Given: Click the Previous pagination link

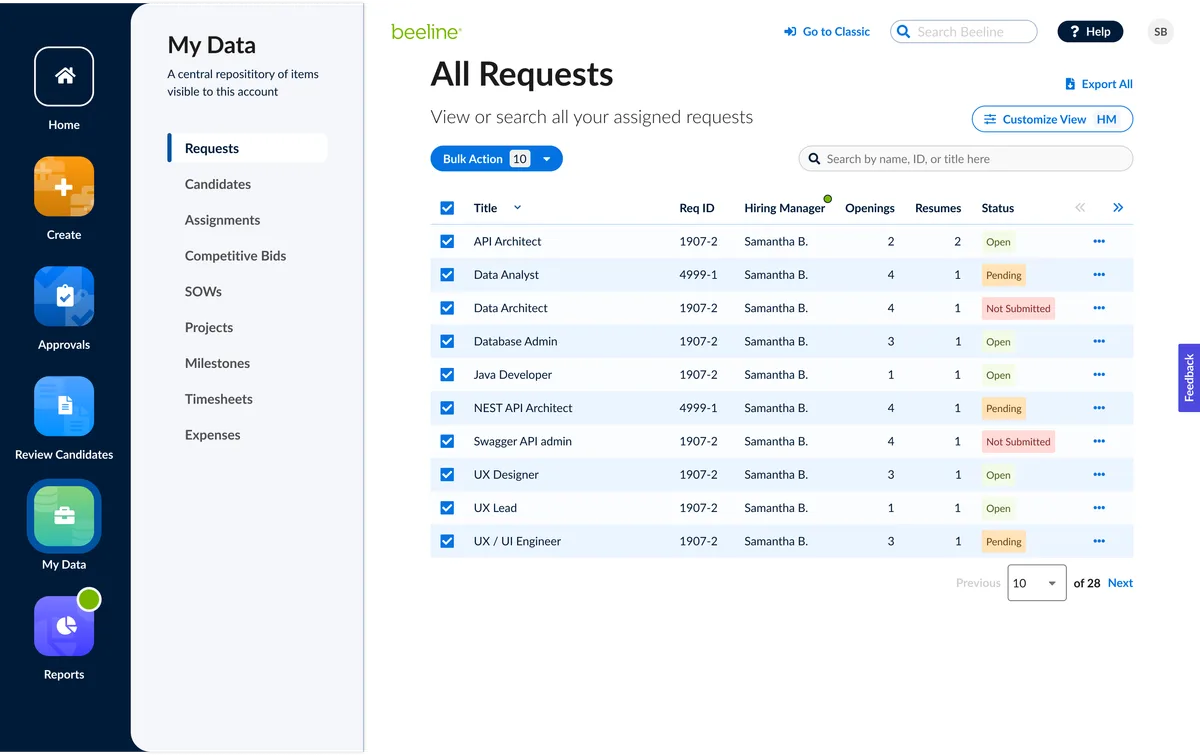Looking at the screenshot, I should tap(978, 583).
